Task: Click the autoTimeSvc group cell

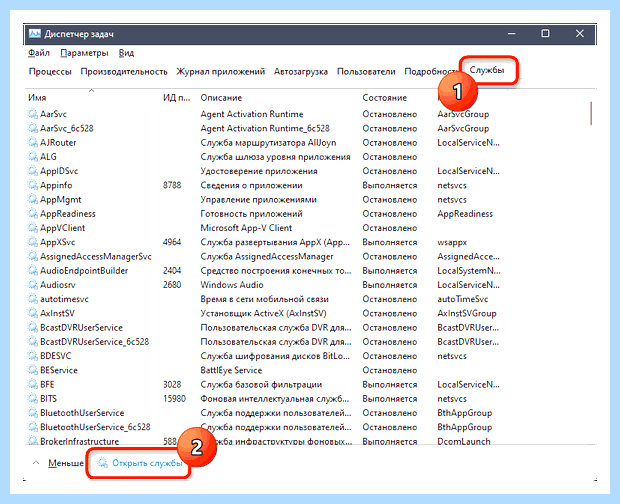Action: coord(463,299)
